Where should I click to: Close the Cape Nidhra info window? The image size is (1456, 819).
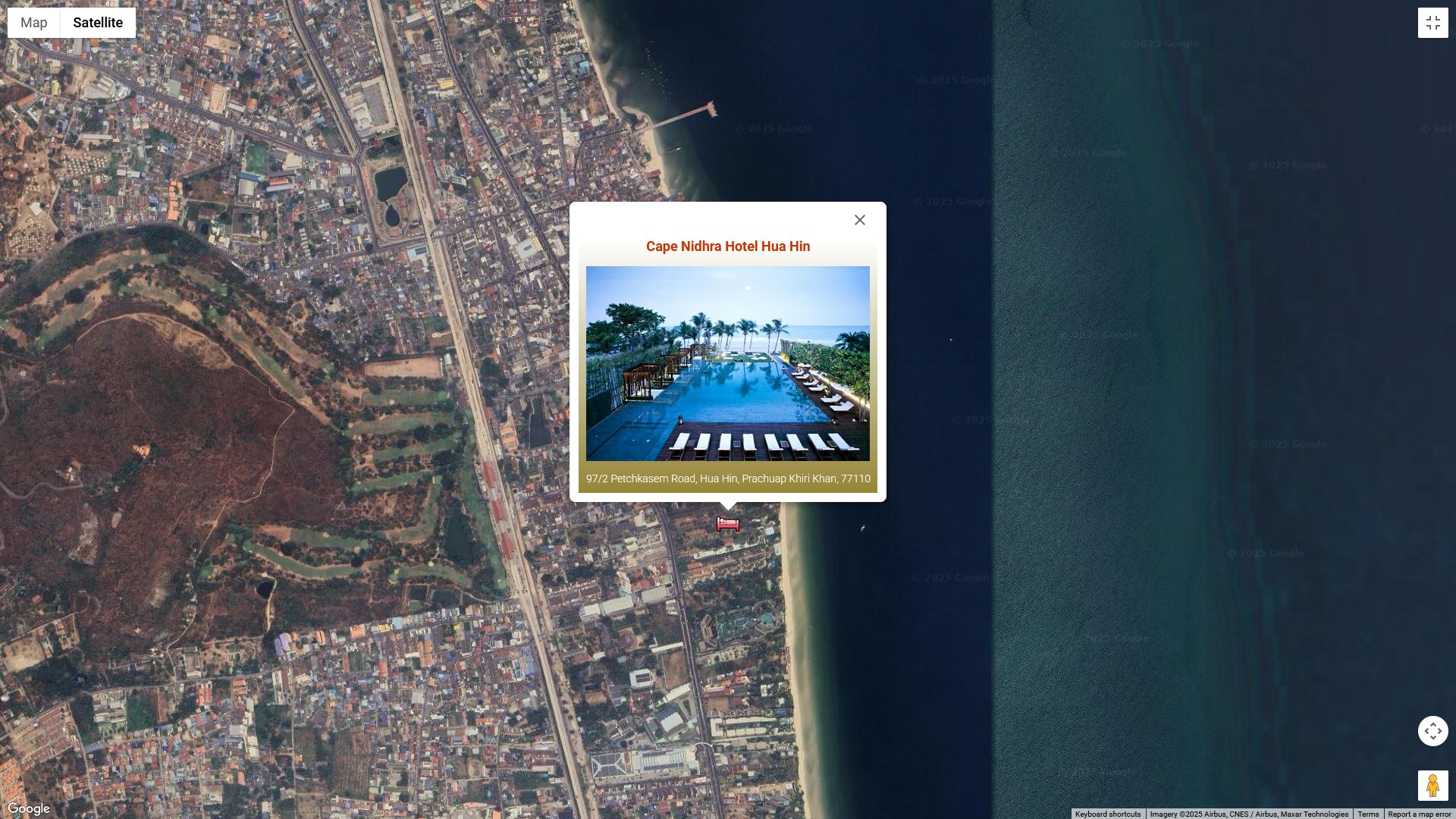click(859, 220)
